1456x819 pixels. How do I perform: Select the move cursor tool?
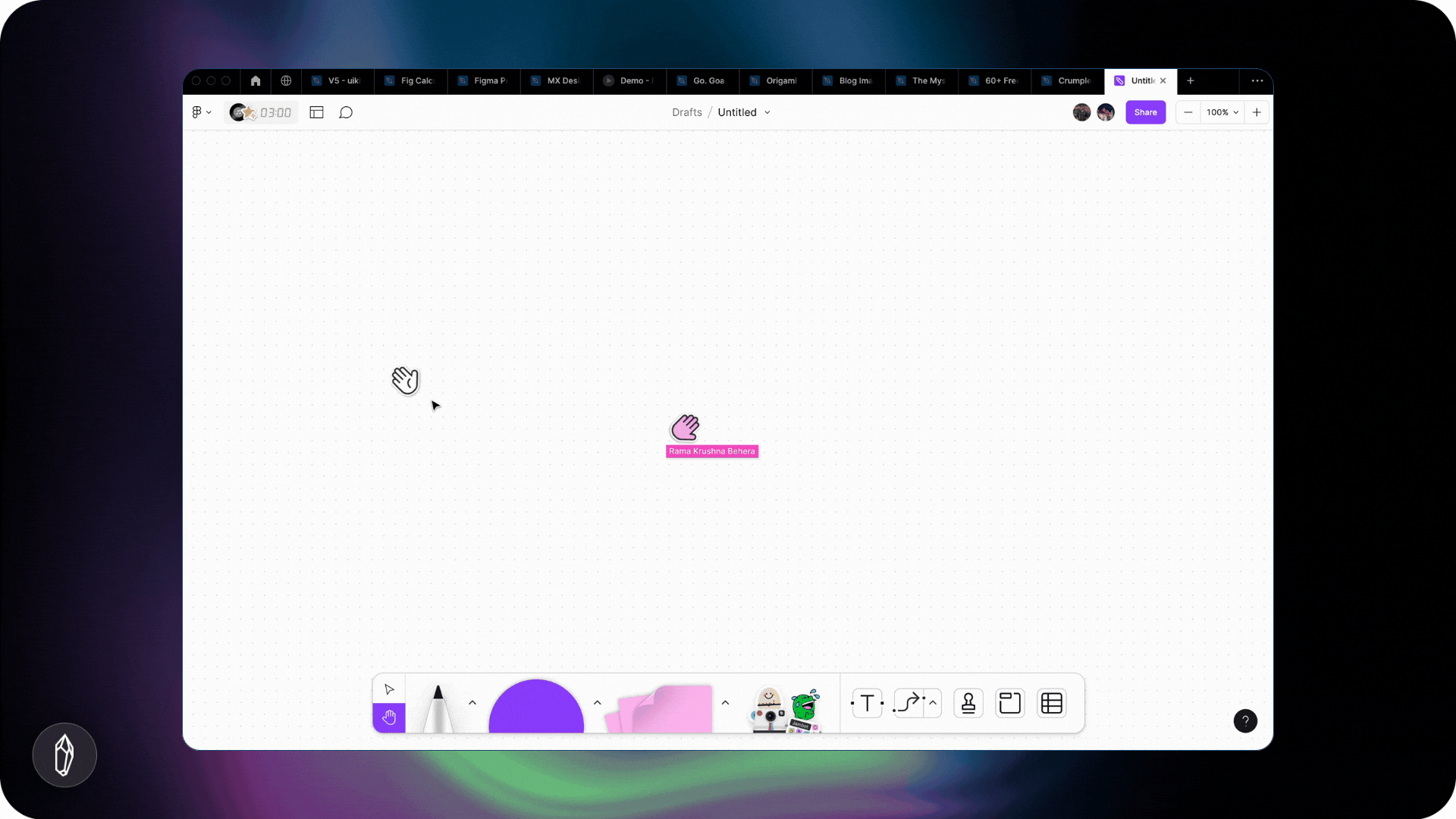pos(389,689)
